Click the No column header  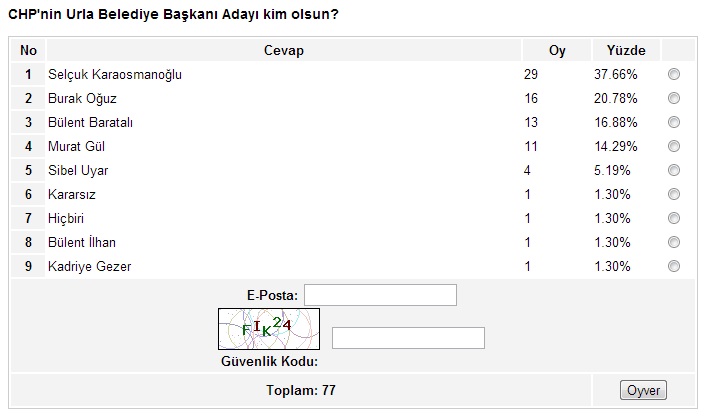(x=28, y=51)
